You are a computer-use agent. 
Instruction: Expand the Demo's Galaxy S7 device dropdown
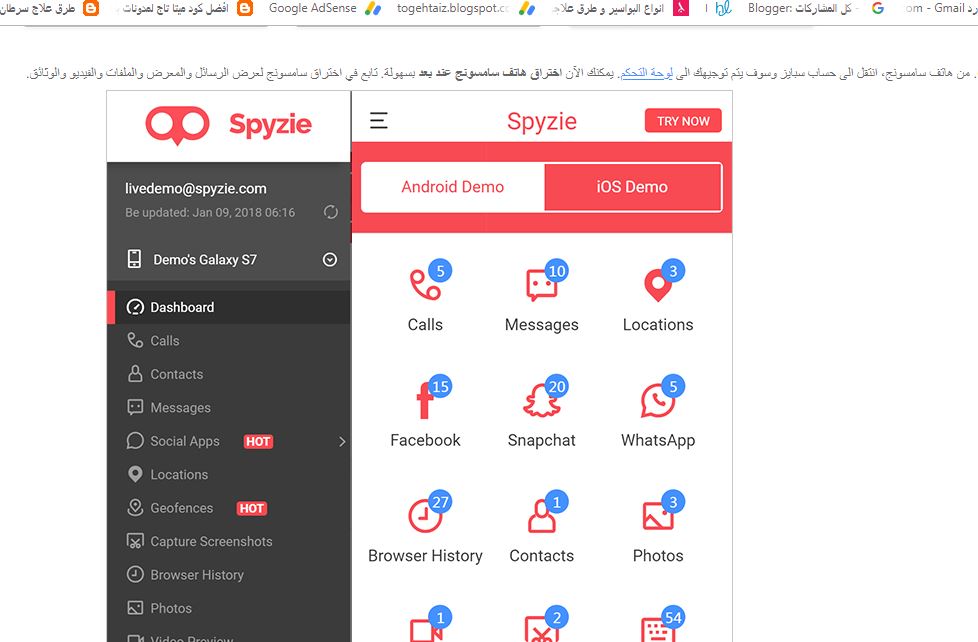(330, 260)
